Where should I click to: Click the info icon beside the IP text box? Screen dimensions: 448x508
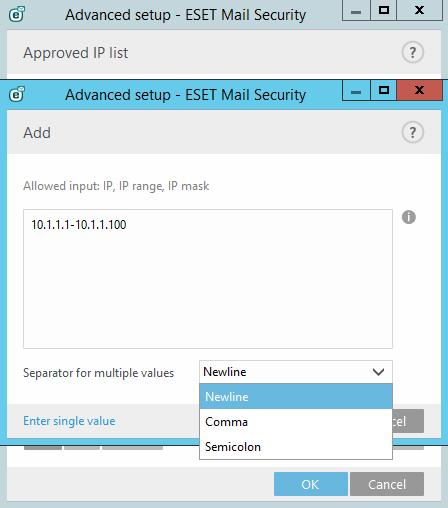[409, 217]
